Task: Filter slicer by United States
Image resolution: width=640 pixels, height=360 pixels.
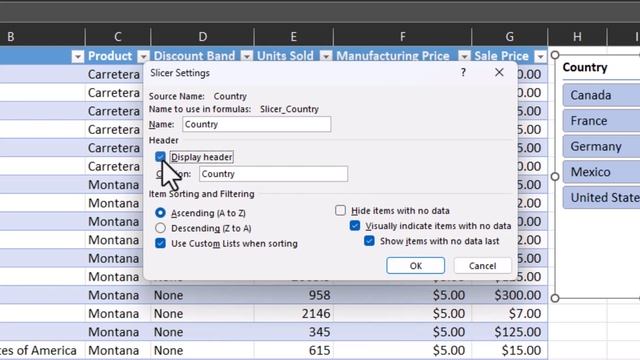Action: click(x=601, y=198)
